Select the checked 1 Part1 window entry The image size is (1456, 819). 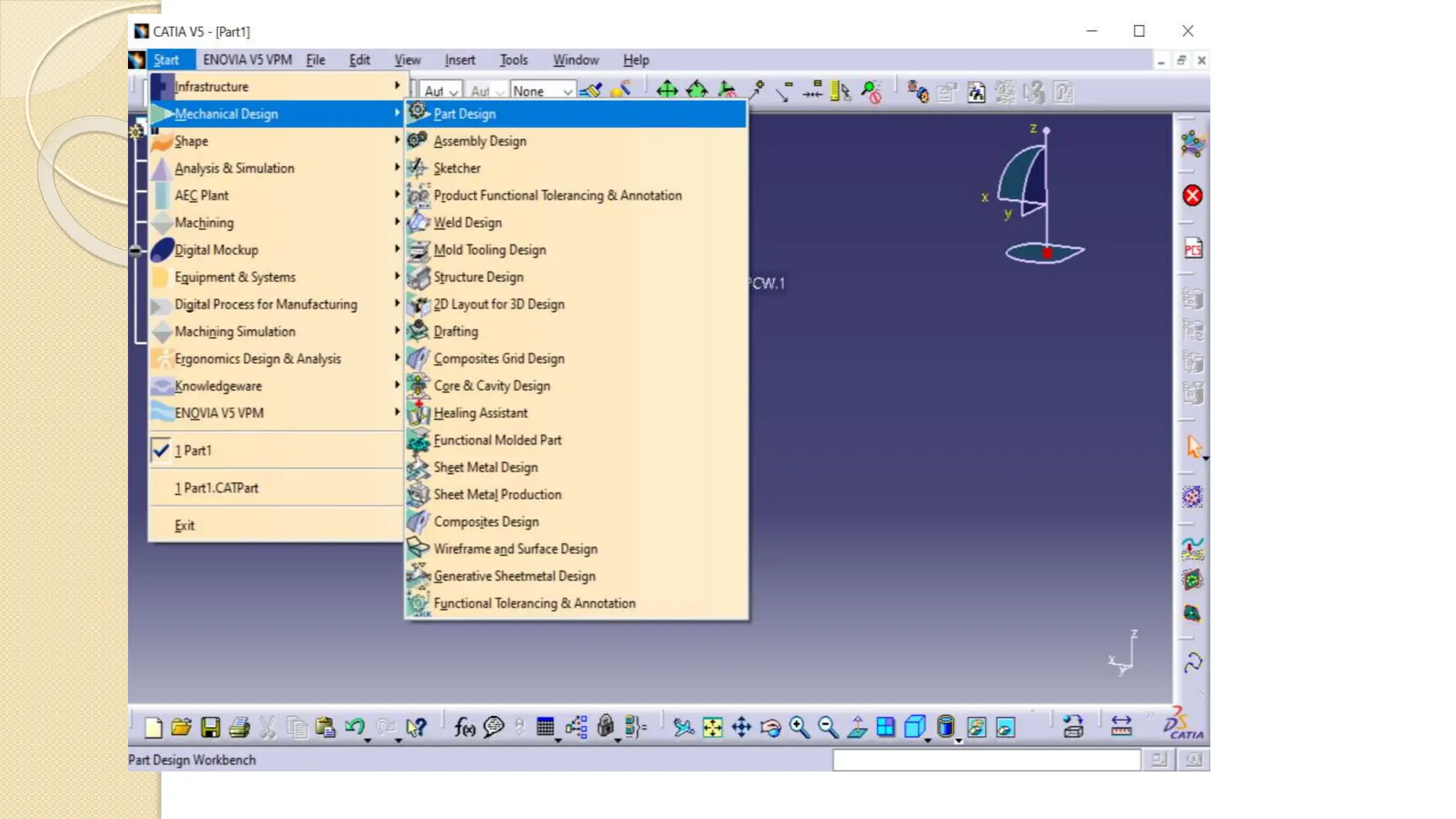point(193,450)
